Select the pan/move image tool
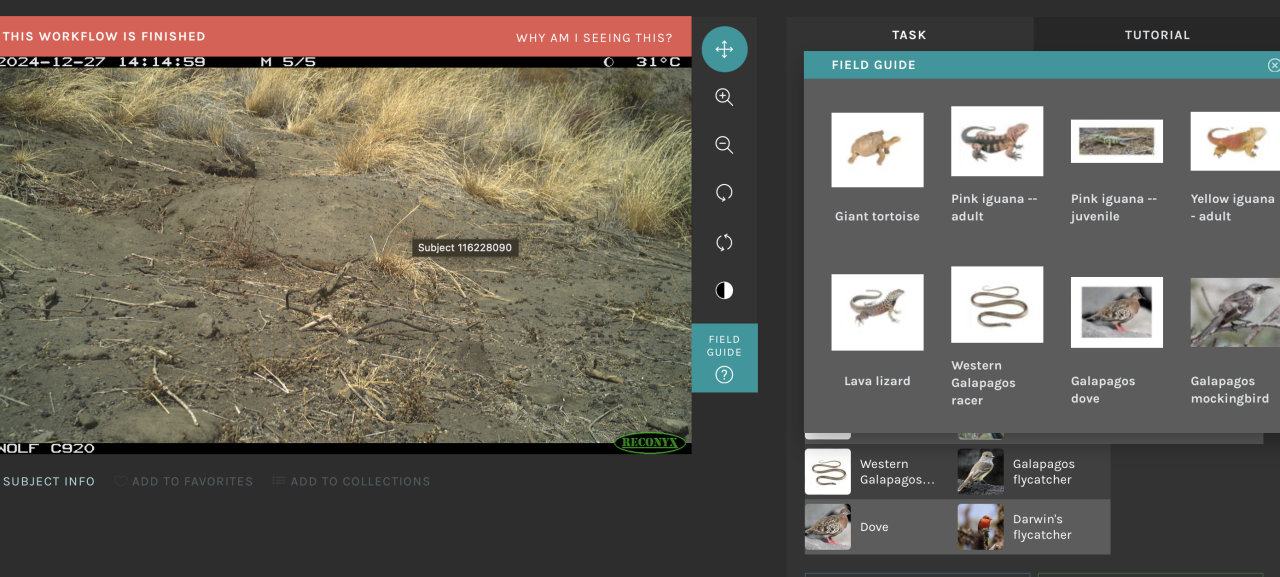 [x=724, y=49]
